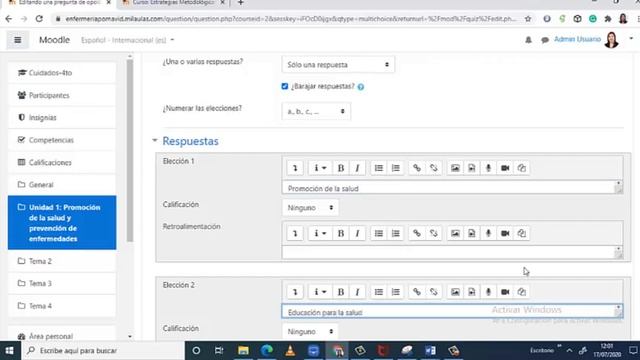Open Competencias in sidebar
Screen dimensions: 640x360
62,140
